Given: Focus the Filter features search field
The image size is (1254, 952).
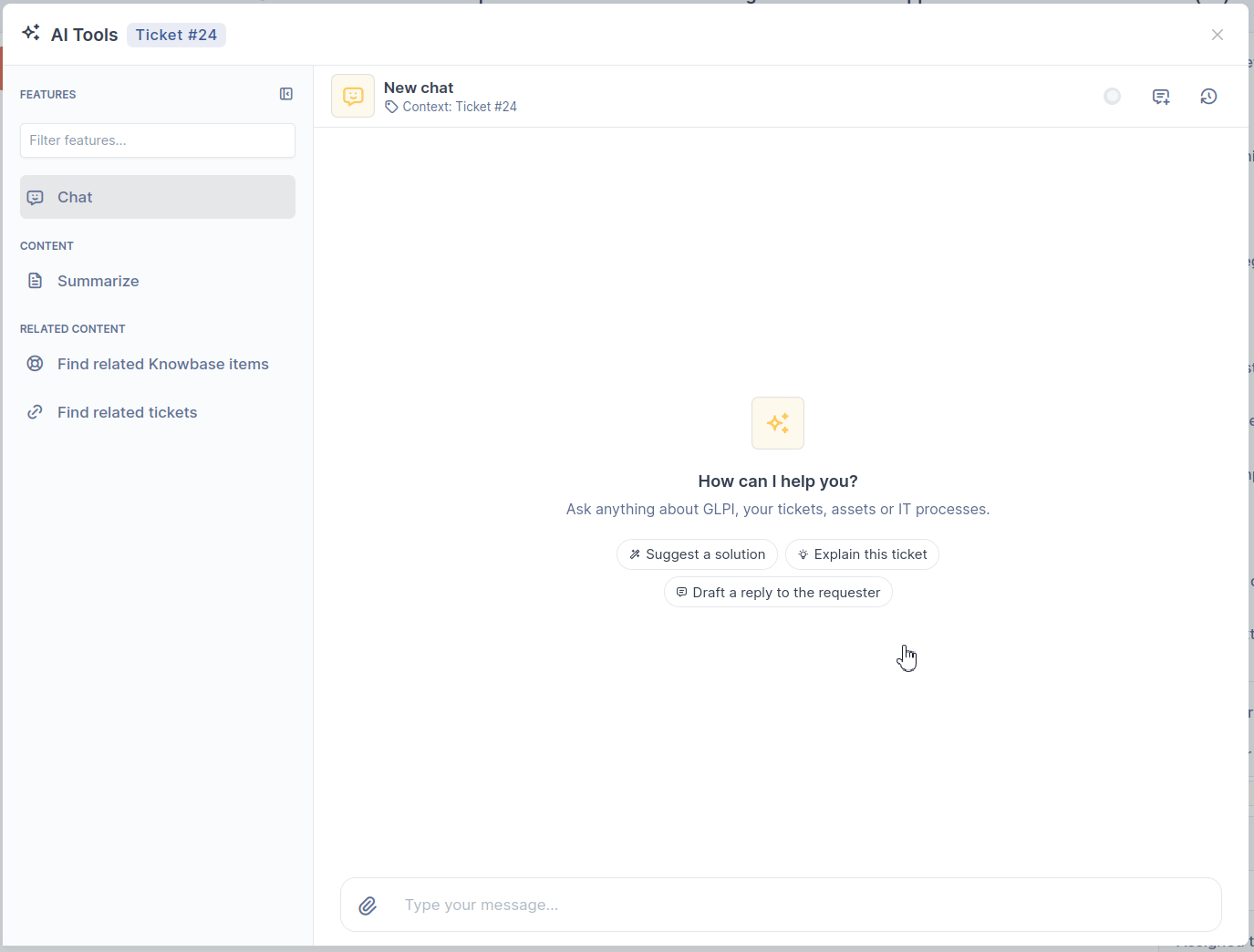Looking at the screenshot, I should click(x=158, y=140).
